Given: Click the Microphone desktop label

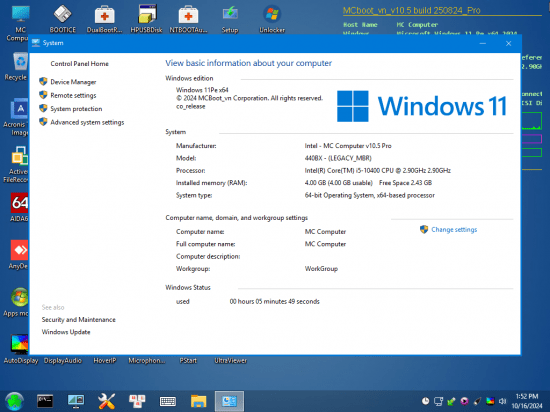Looking at the screenshot, I should (147, 360).
